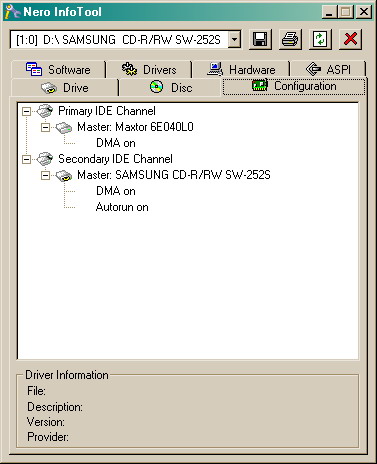Collapse the Primary IDE Channel node

click(26, 111)
